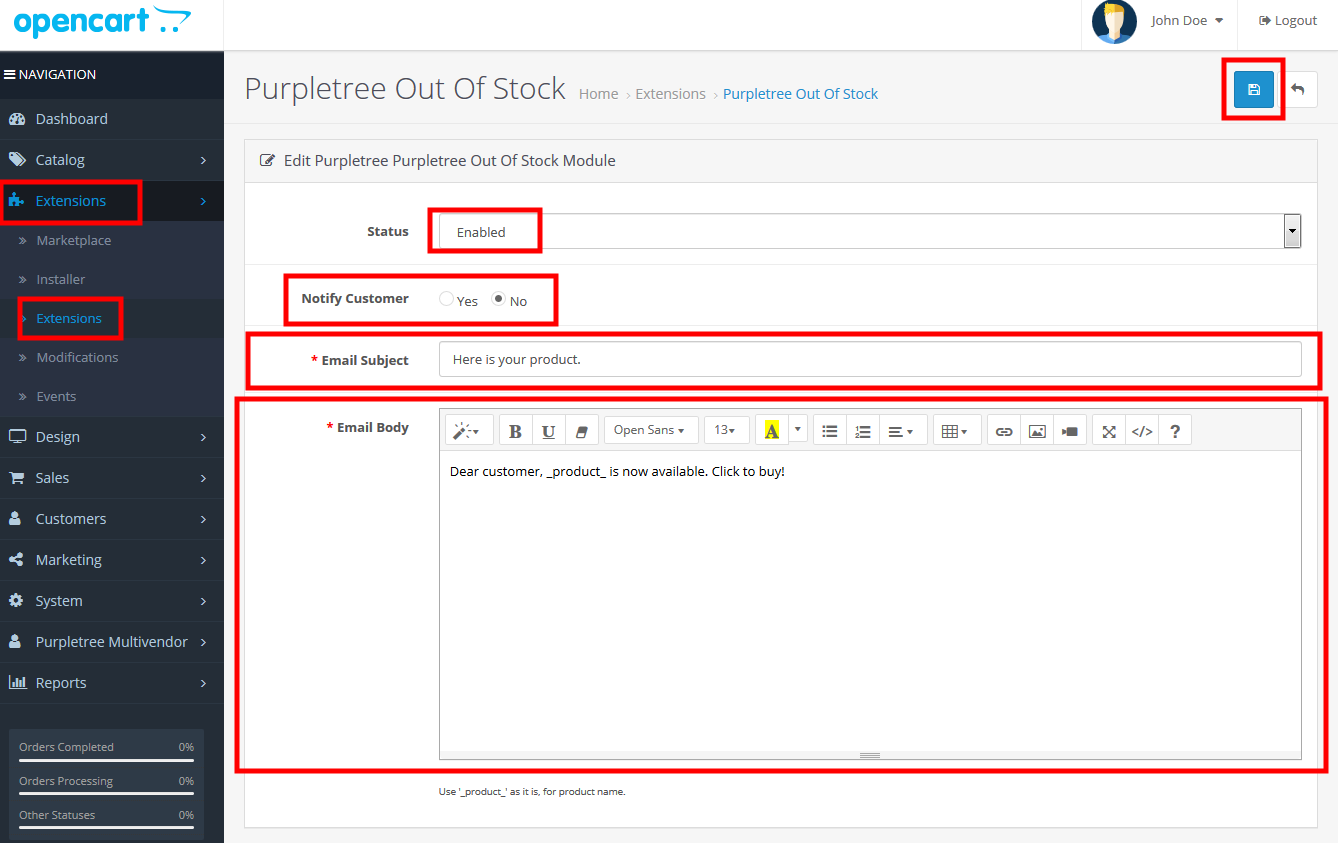This screenshot has height=843, width=1338.
Task: Click the Purpletree Multivendor person icon
Action: click(16, 642)
